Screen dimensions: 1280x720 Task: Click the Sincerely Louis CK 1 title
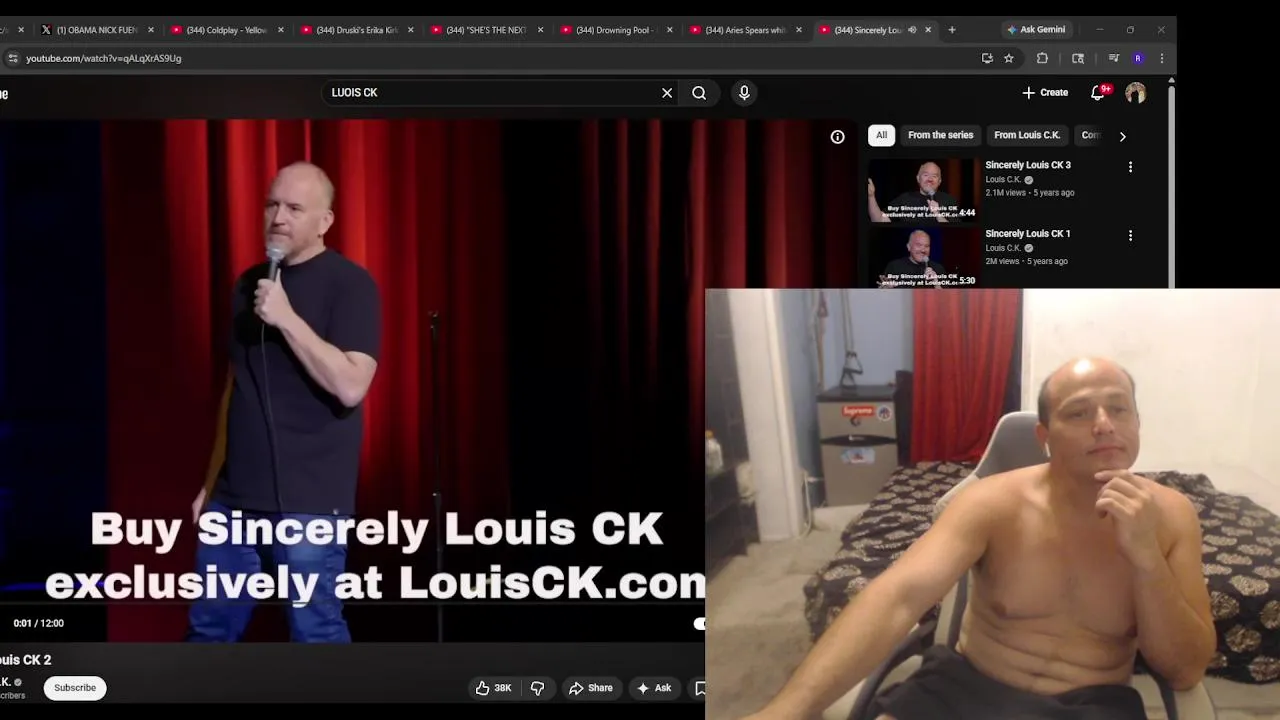click(1027, 234)
